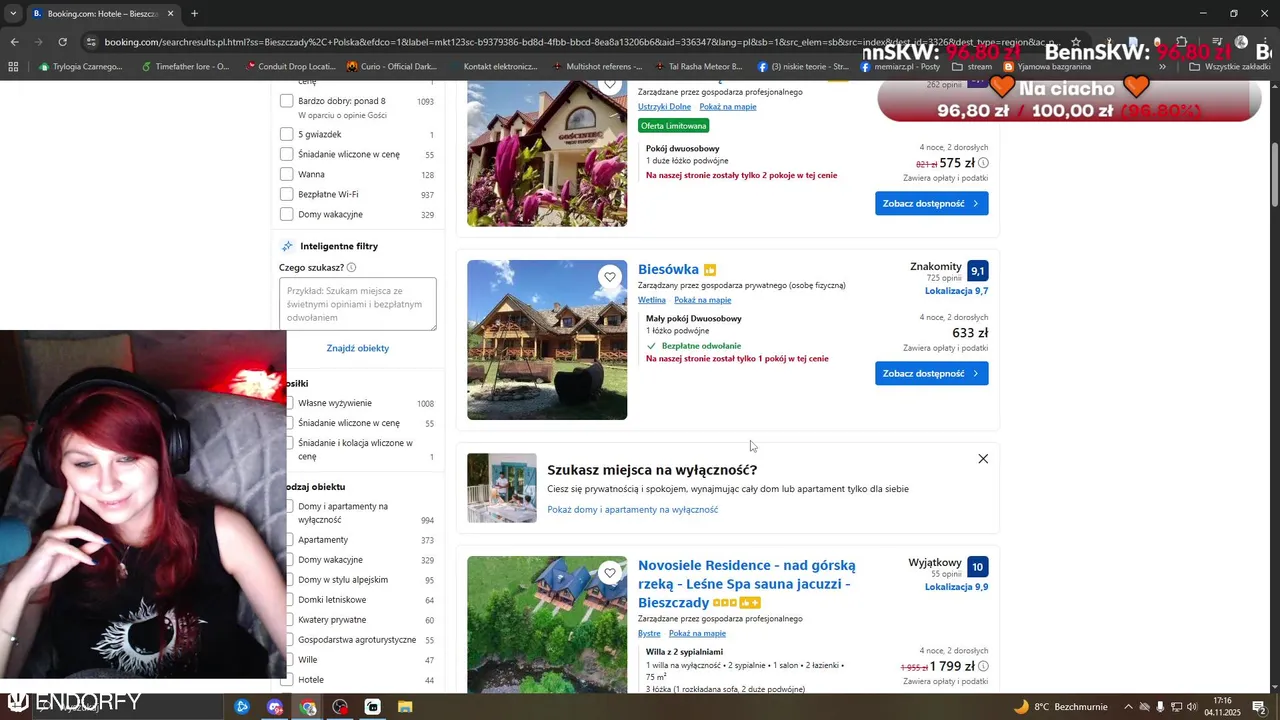Click 'Lokalizacja 9,9' for Novosiele
This screenshot has width=1280, height=720.
956,587
